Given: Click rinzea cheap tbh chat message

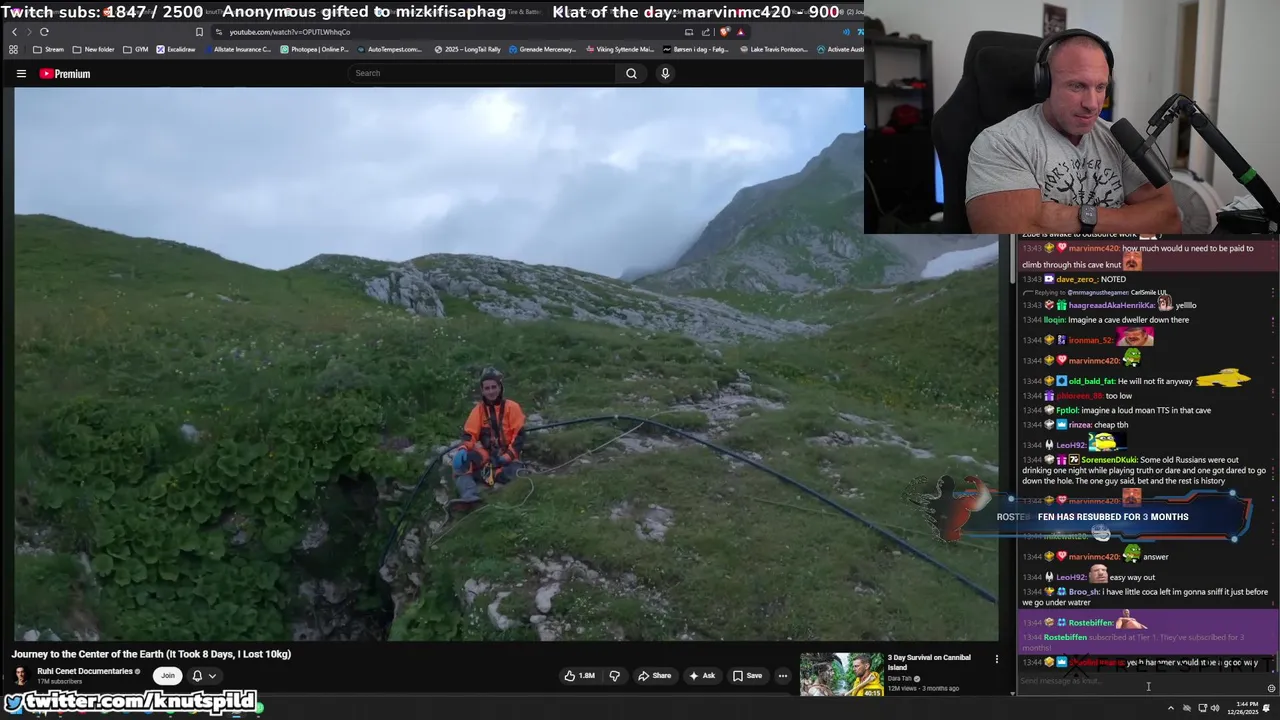Looking at the screenshot, I should click(x=1075, y=425).
